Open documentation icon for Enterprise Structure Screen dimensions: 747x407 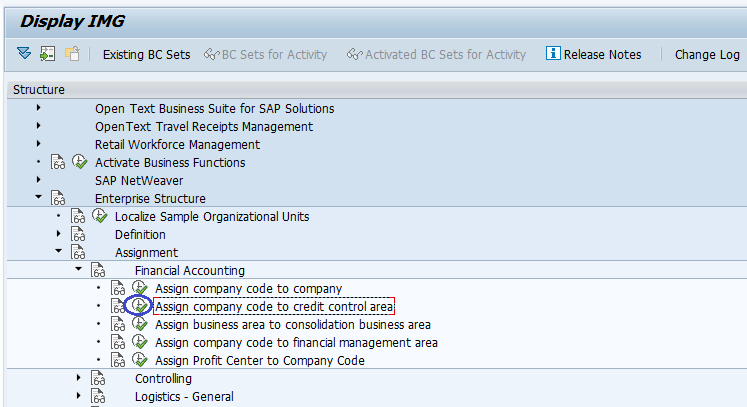pos(58,198)
